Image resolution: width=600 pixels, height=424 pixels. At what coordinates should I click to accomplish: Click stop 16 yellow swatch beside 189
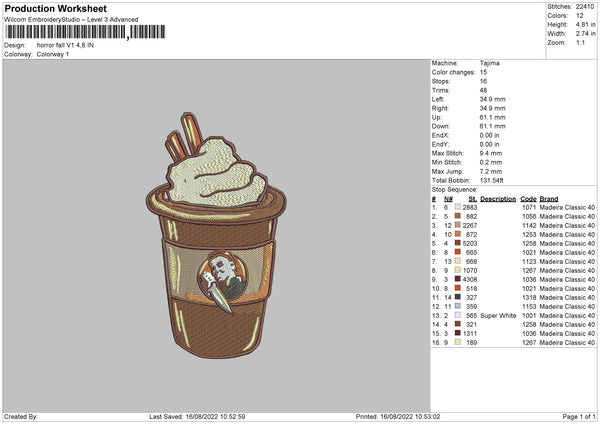(x=458, y=342)
